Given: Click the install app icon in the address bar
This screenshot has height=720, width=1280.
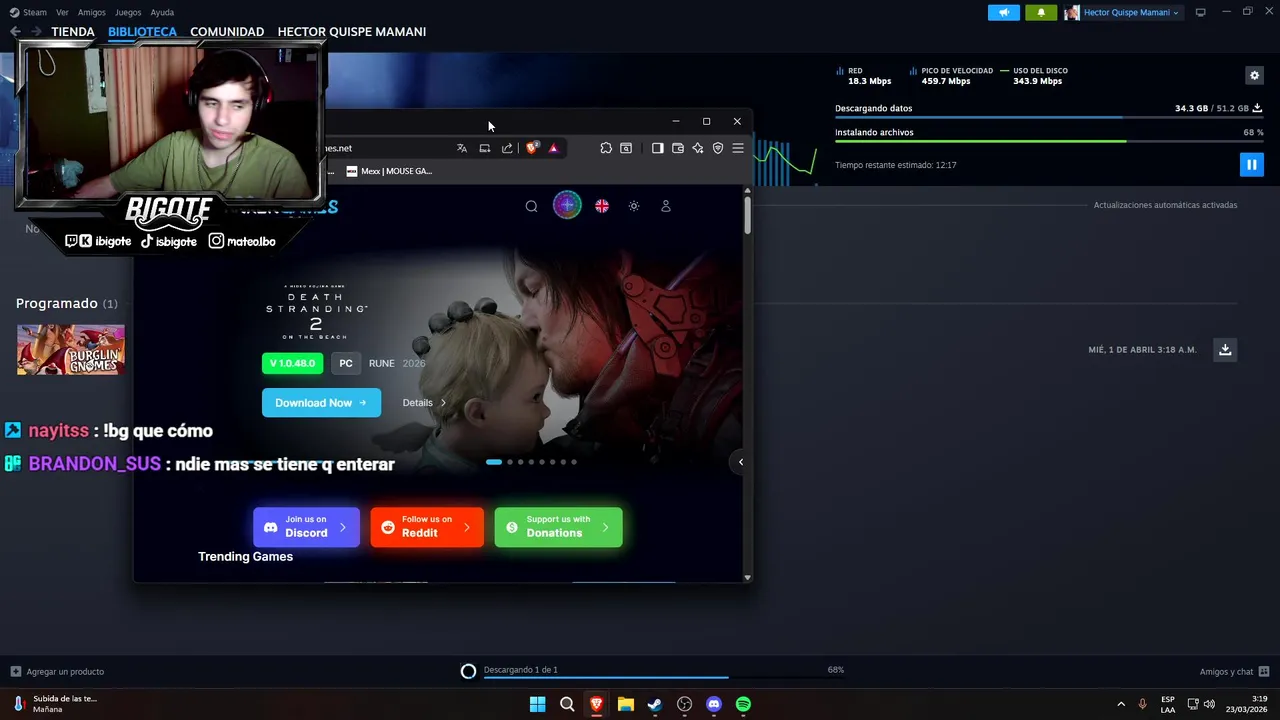Looking at the screenshot, I should pos(485,148).
